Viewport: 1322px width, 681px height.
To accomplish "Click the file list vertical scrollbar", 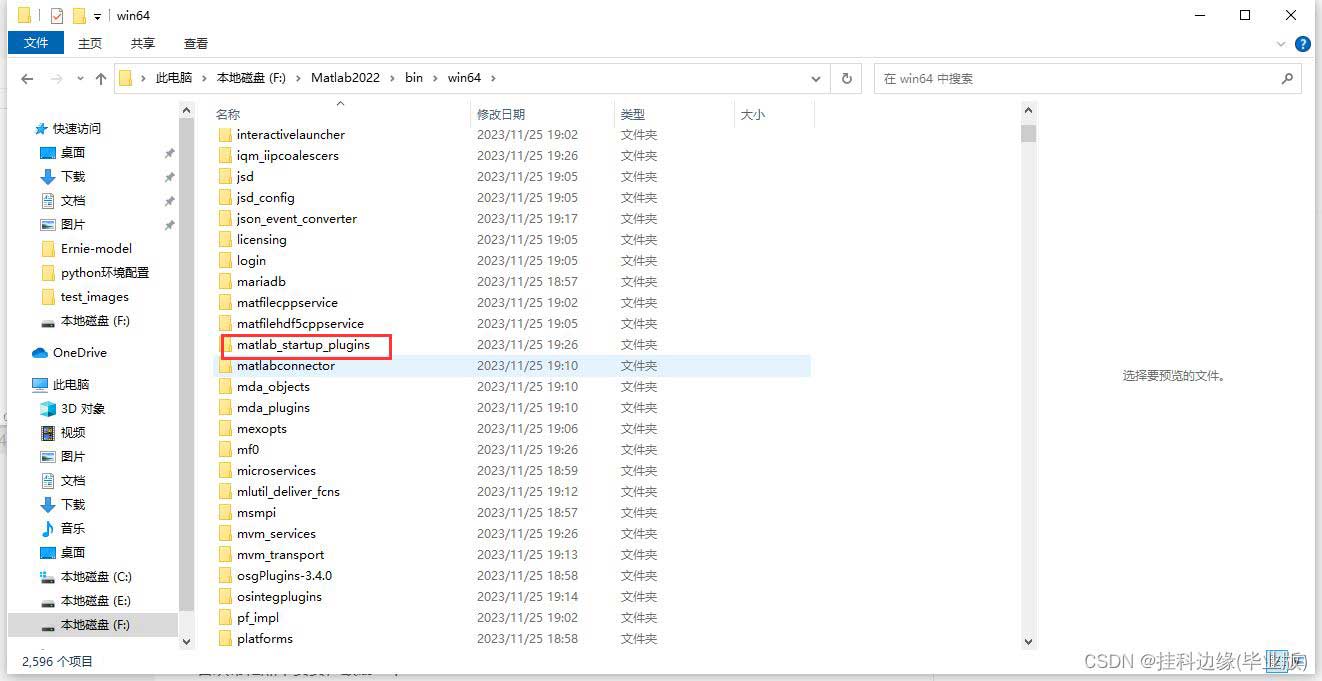I will coord(1028,380).
